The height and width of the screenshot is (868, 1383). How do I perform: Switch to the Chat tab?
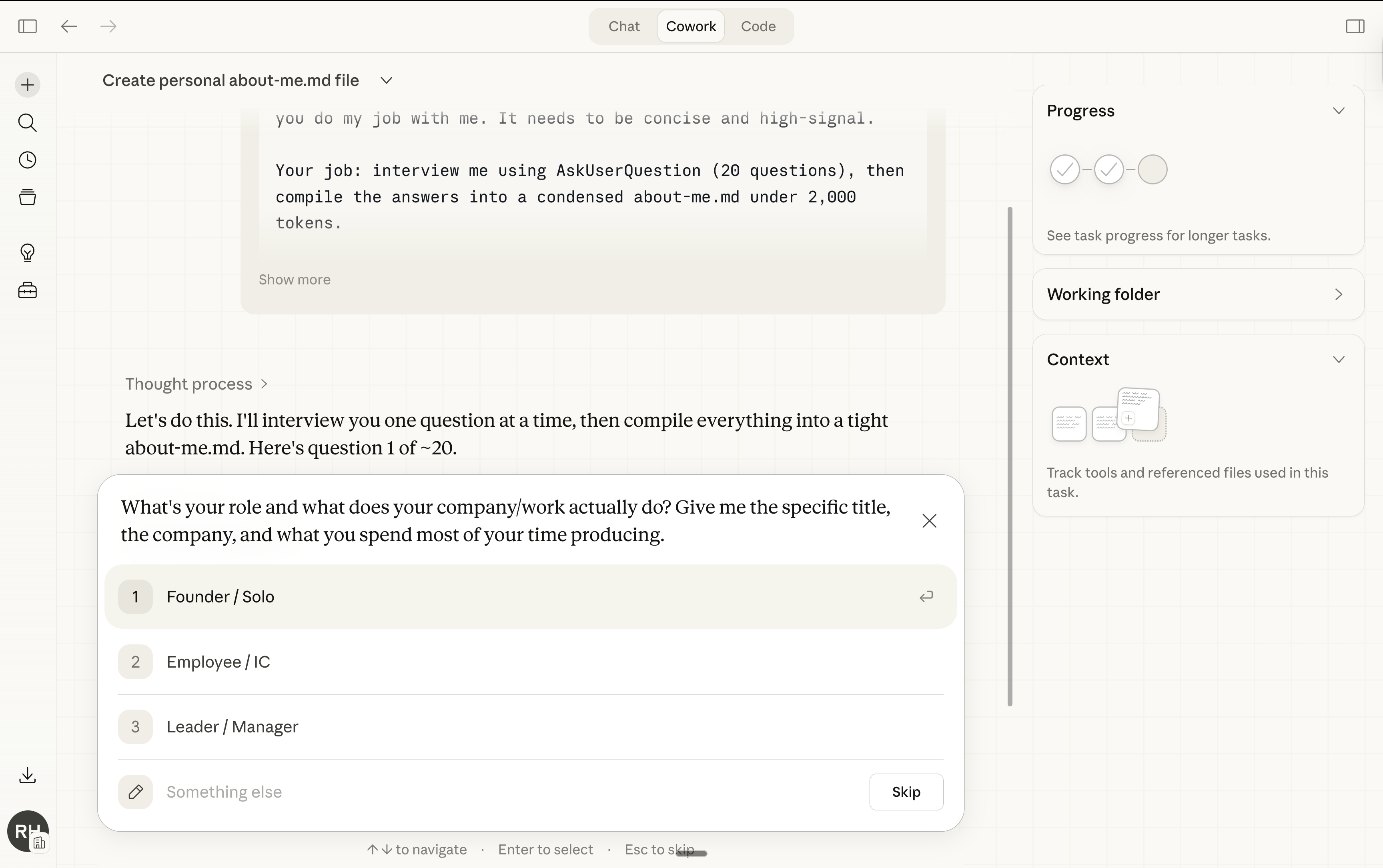click(x=624, y=26)
